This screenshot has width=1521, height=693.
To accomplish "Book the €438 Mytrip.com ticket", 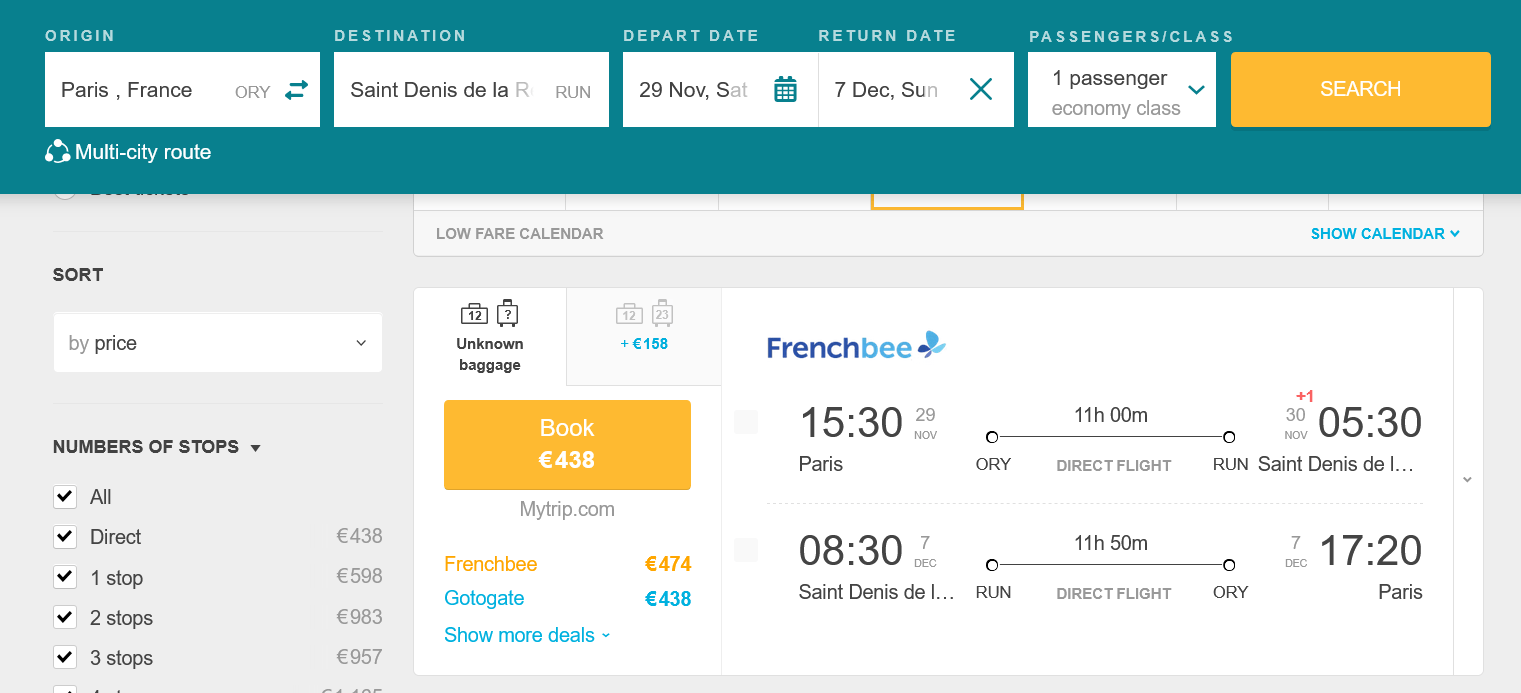I will click(x=567, y=444).
